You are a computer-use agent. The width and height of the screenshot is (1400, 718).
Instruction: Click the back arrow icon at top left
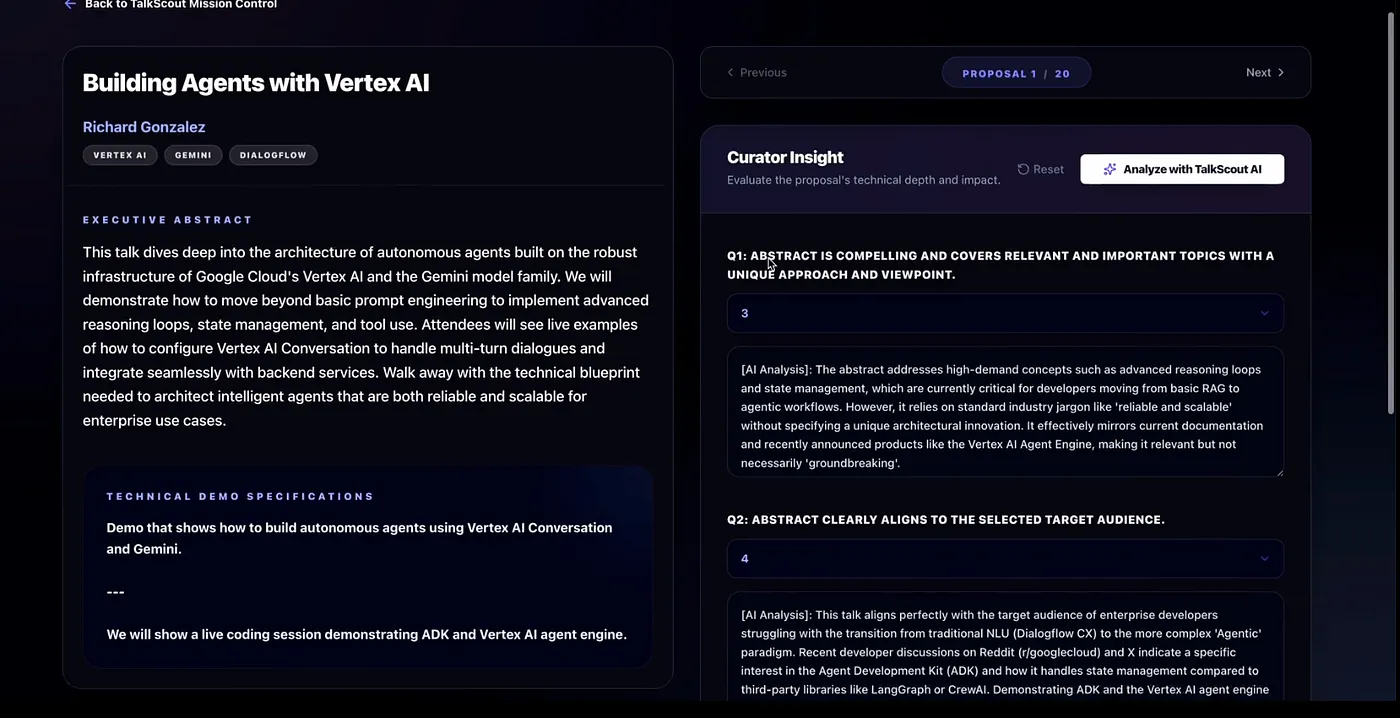70,4
